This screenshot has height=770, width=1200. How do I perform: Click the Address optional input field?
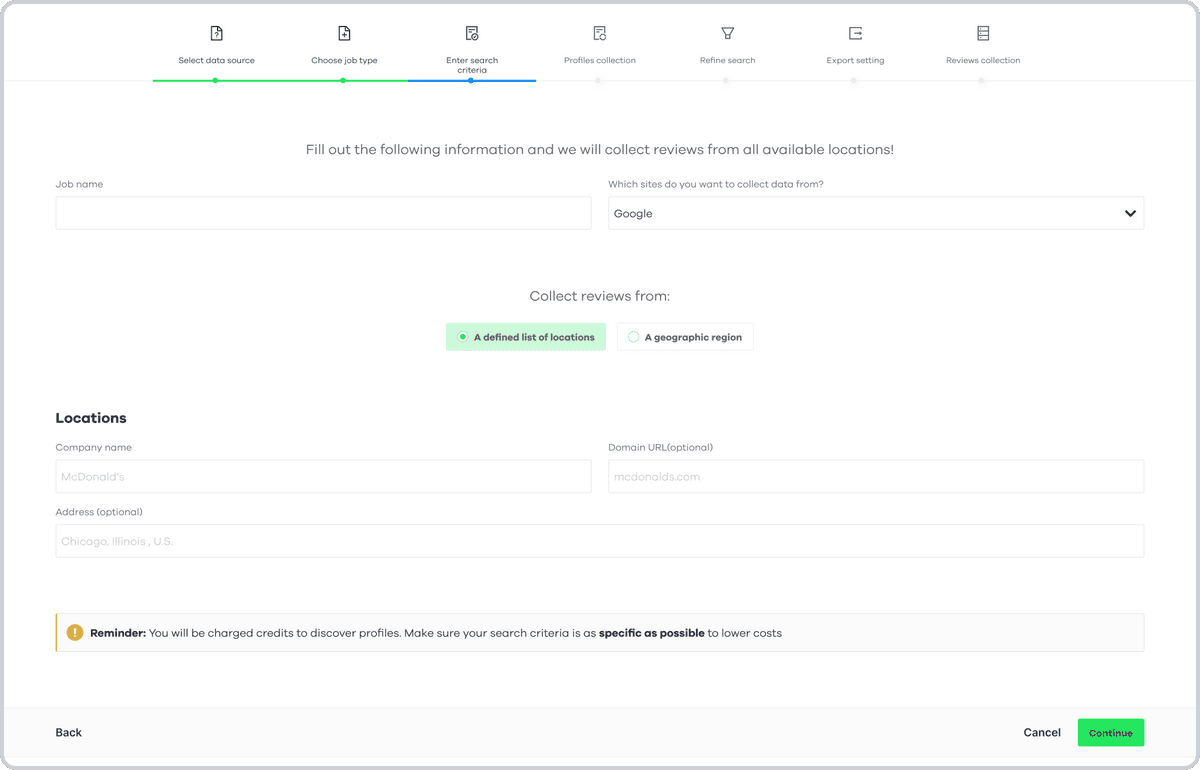pos(600,540)
